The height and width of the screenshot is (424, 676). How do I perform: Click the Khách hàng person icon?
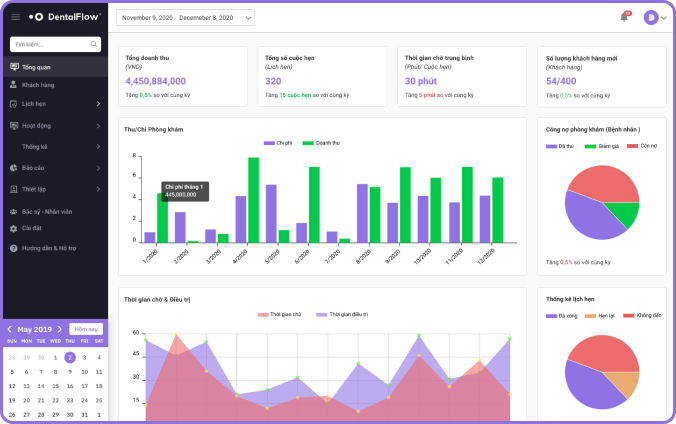point(13,85)
